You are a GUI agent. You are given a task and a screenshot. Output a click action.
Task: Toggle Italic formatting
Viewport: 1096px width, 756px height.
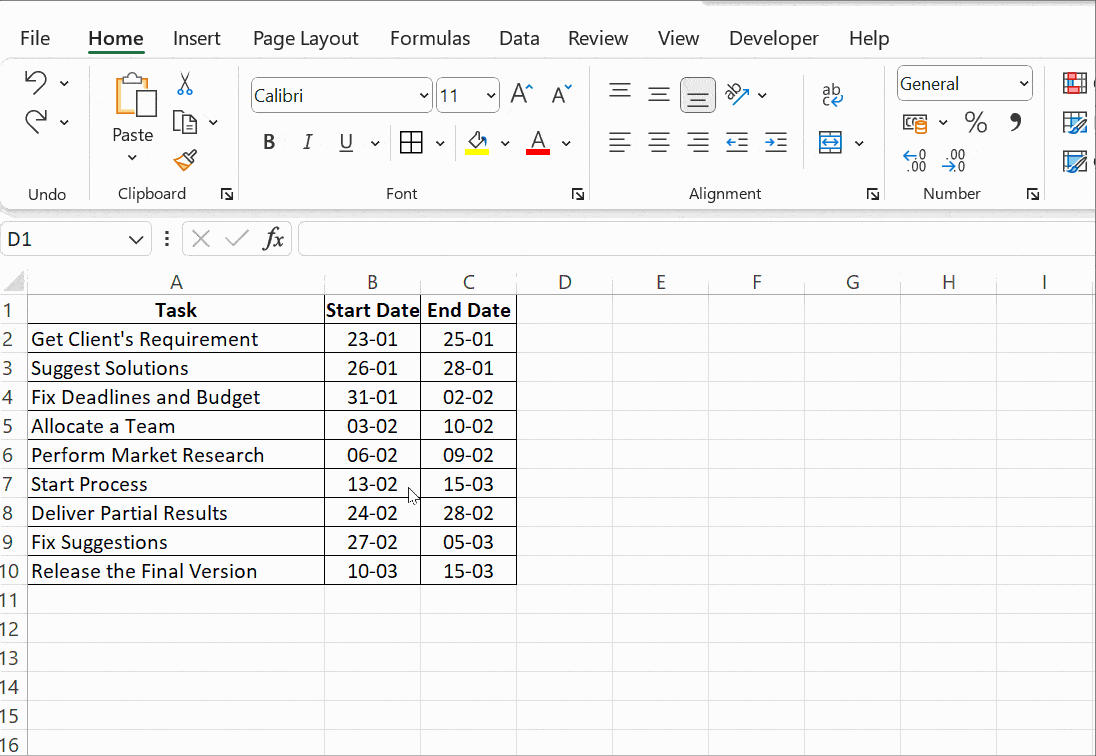point(307,142)
